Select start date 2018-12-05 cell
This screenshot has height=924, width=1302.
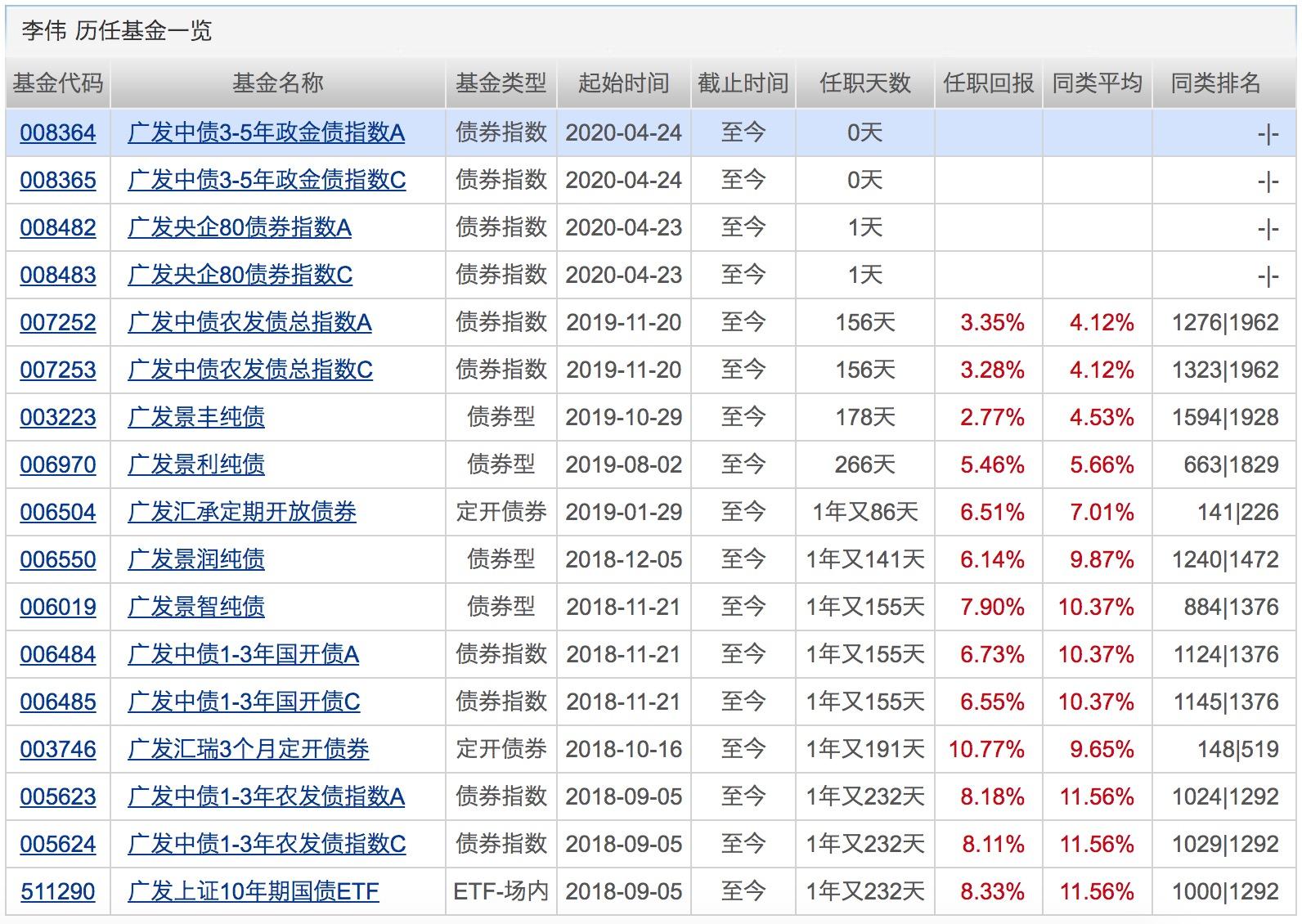click(x=624, y=559)
